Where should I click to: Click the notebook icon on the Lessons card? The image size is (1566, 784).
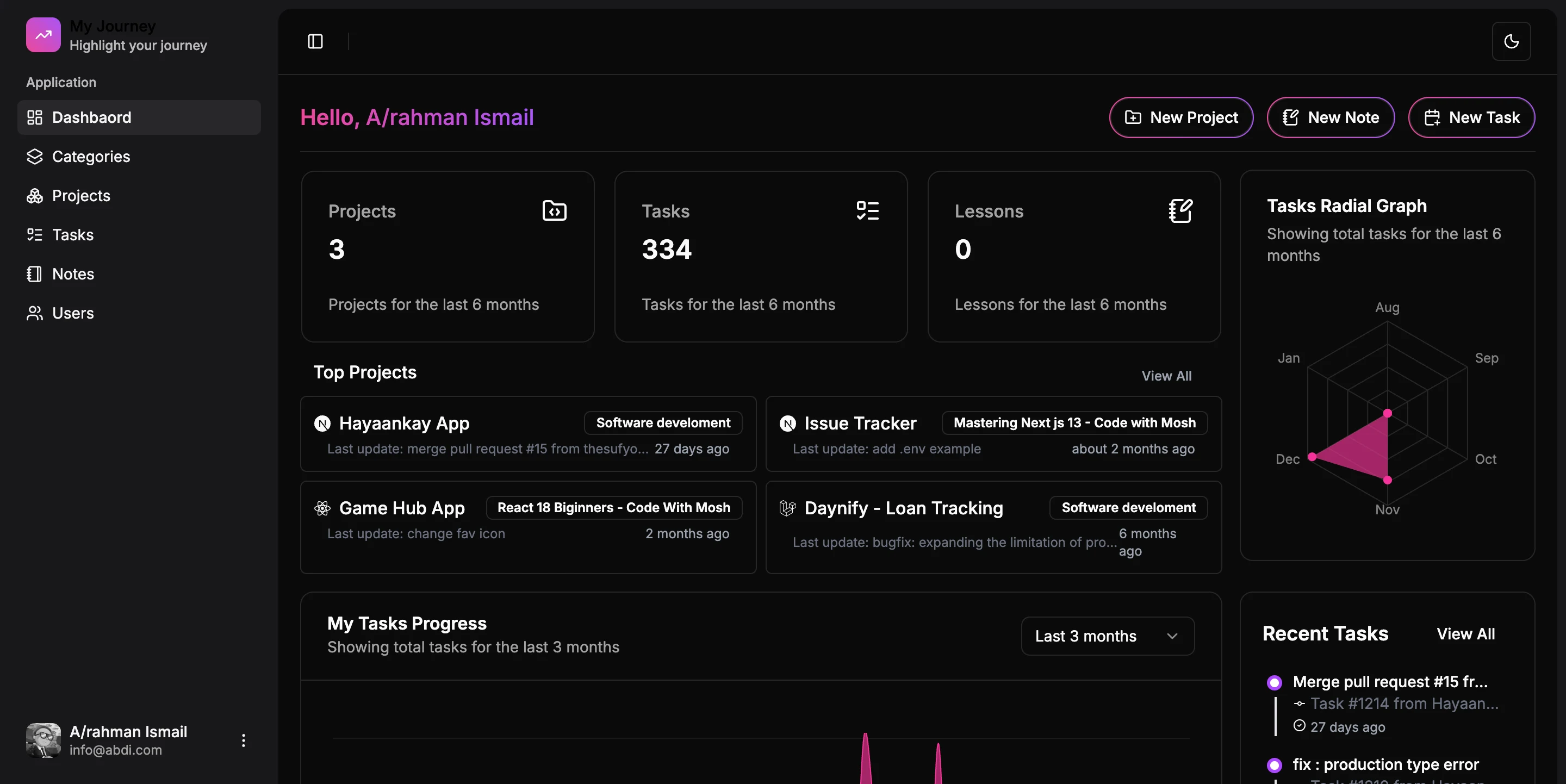(x=1180, y=211)
